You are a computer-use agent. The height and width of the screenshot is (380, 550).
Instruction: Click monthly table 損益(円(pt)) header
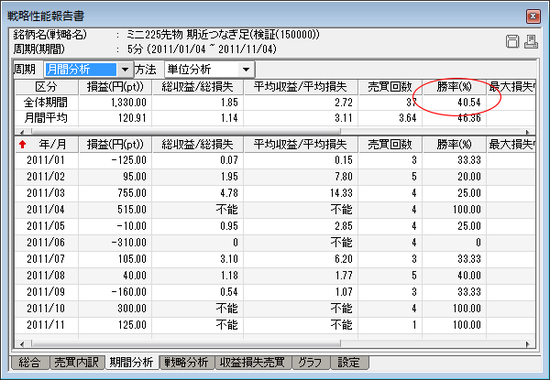tap(115, 144)
